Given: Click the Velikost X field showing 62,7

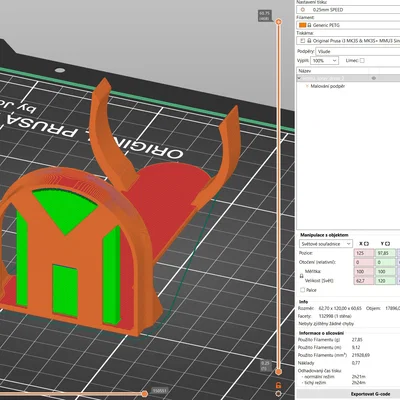Looking at the screenshot, I should (x=364, y=281).
